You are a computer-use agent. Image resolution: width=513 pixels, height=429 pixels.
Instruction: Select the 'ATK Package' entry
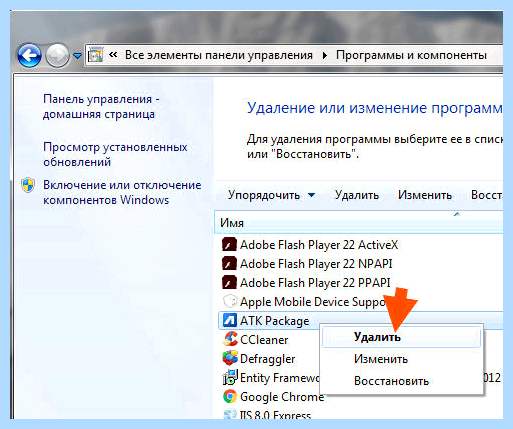(x=275, y=321)
